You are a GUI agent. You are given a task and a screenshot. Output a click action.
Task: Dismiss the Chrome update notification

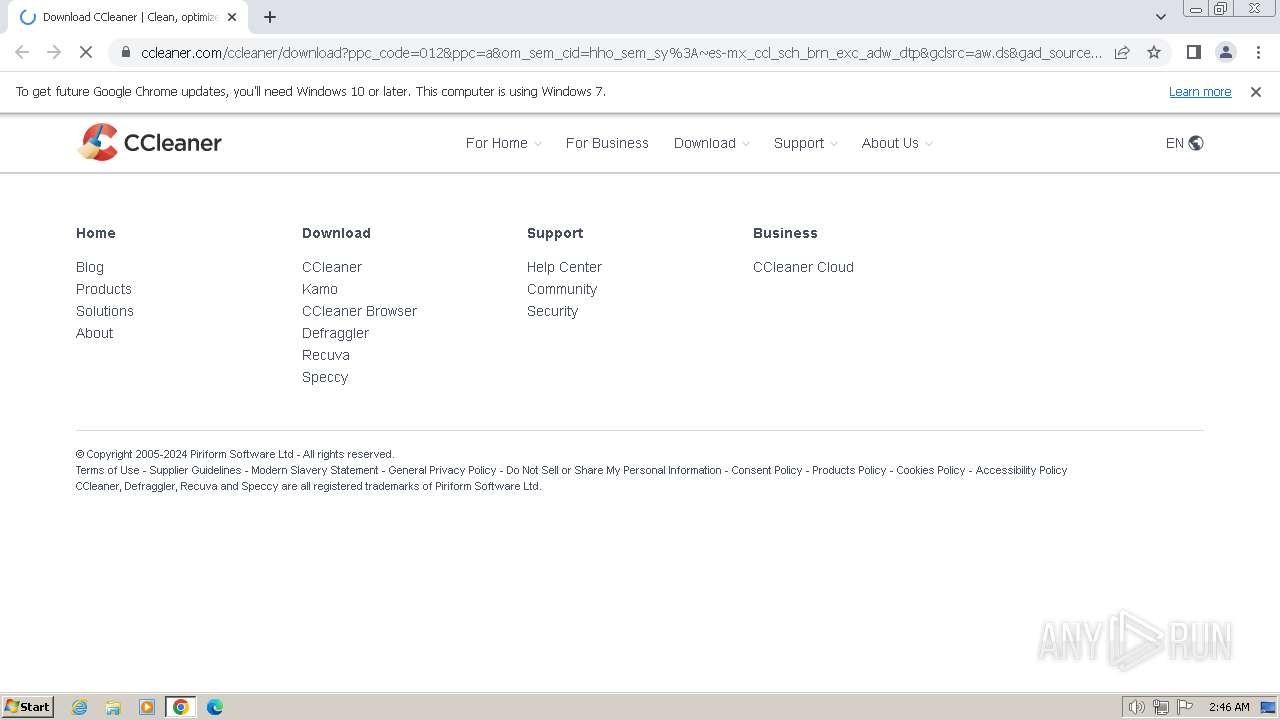1256,92
